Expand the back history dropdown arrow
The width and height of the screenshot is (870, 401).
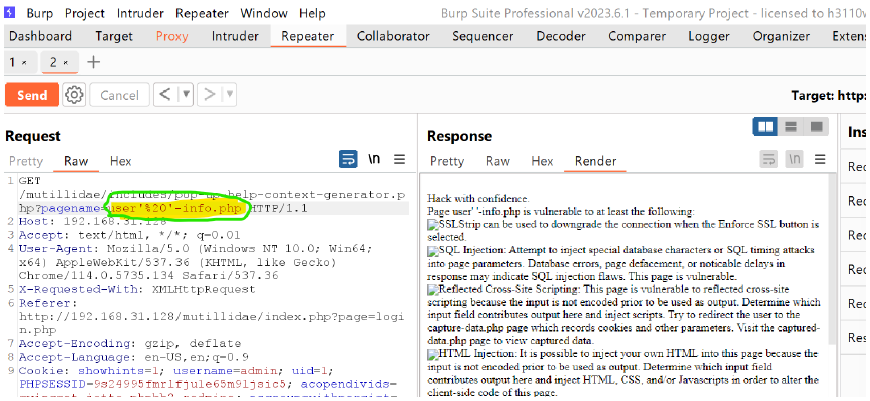186,95
